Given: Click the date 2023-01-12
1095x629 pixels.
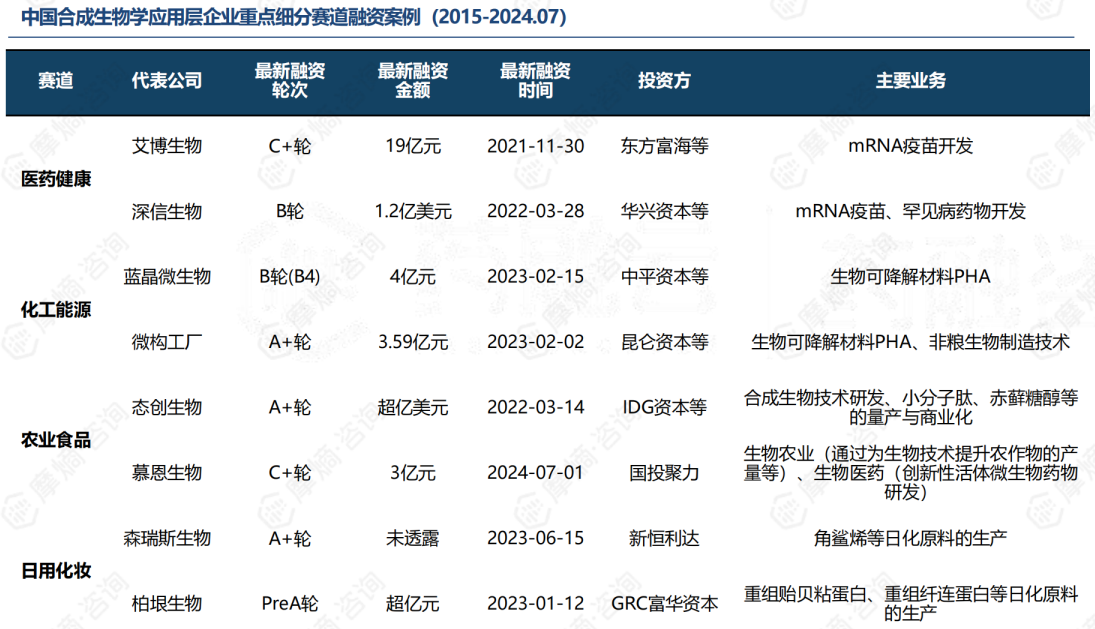Looking at the screenshot, I should [536, 603].
